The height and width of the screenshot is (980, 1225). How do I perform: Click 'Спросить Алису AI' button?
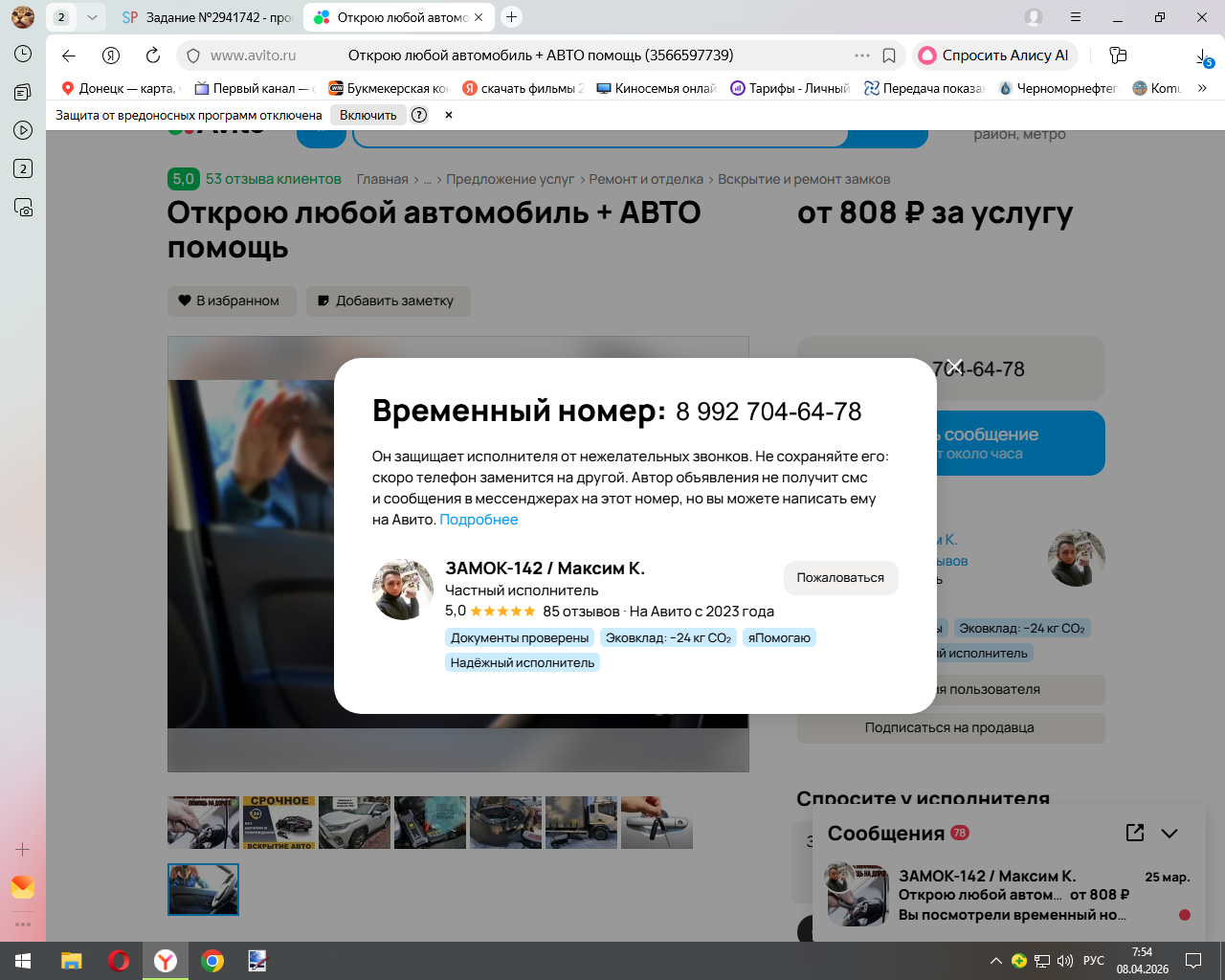[x=995, y=56]
